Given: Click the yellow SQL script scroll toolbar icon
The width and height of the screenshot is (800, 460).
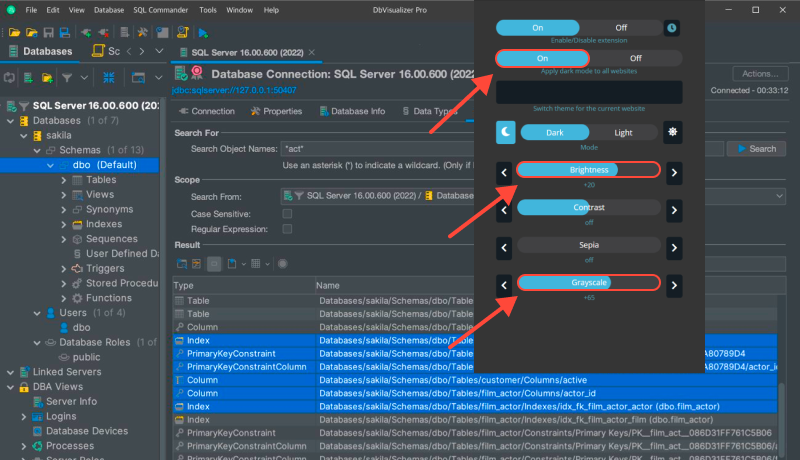Looking at the screenshot, I should point(183,33).
